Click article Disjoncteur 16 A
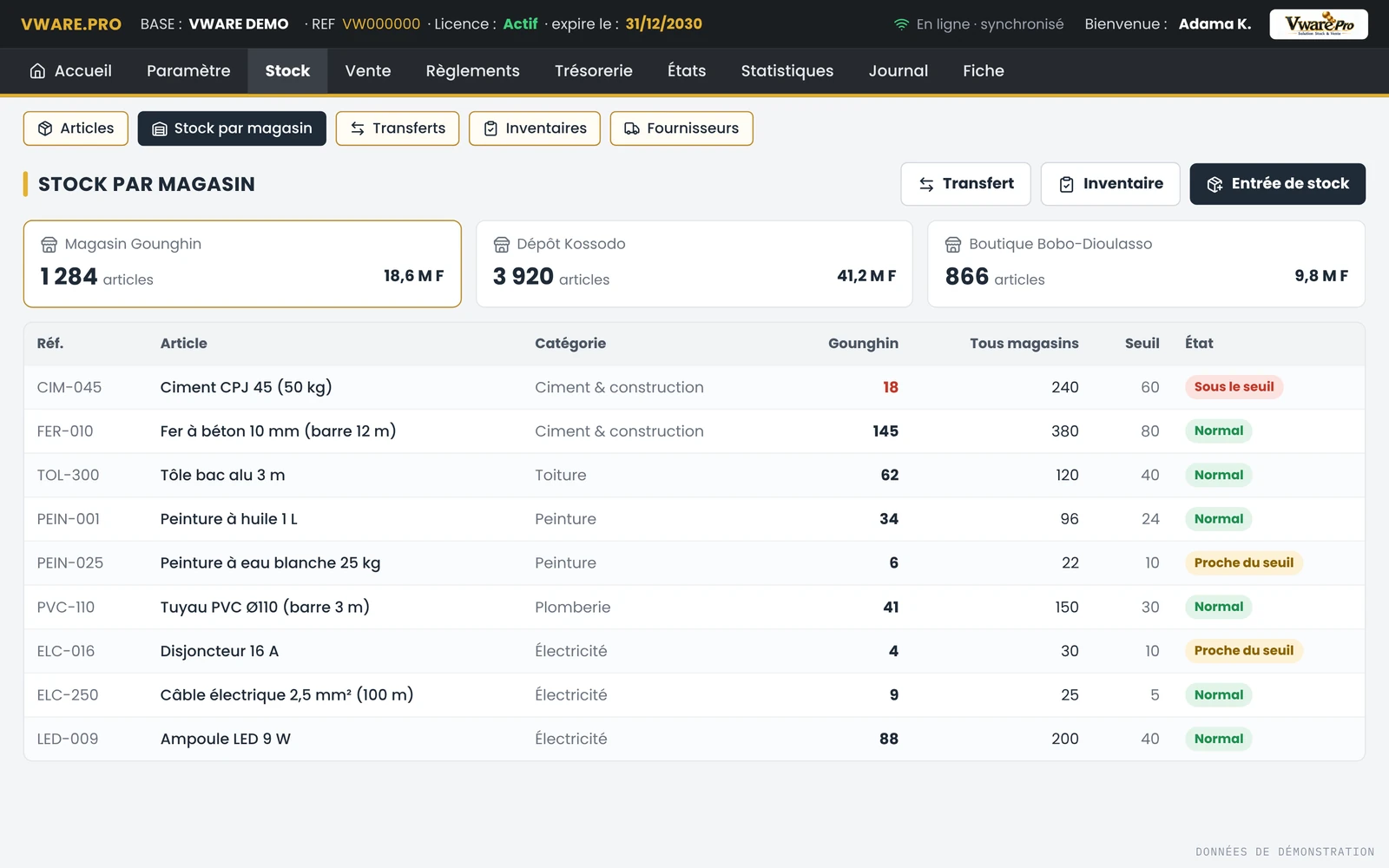The image size is (1389, 868). pos(220,652)
